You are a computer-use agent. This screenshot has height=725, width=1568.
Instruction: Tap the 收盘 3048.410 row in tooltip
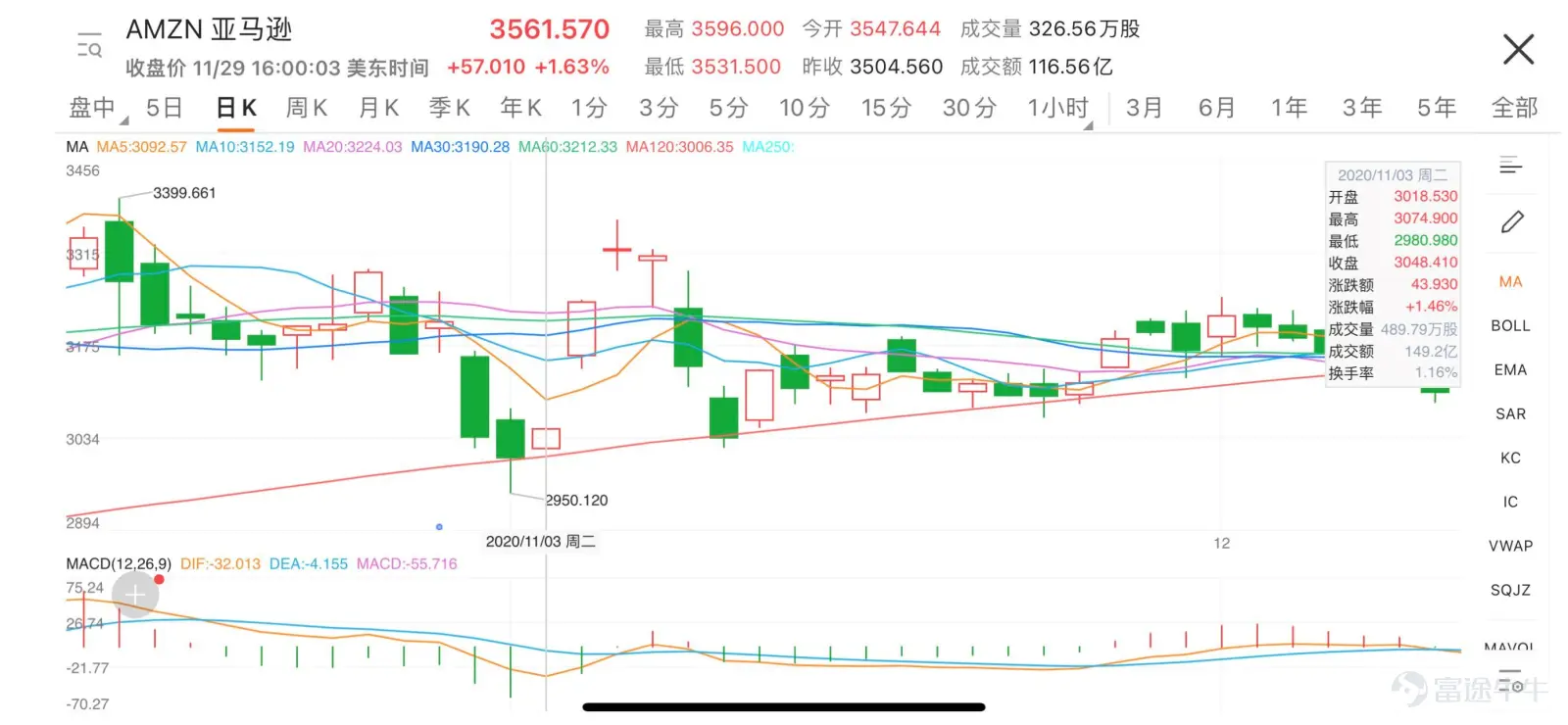[1393, 264]
